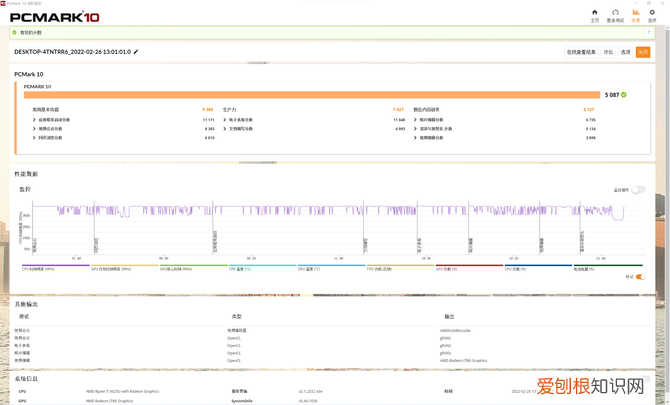Image resolution: width=670 pixels, height=405 pixels.
Task: Open the Home (主页) navigation icon
Action: [x=594, y=15]
